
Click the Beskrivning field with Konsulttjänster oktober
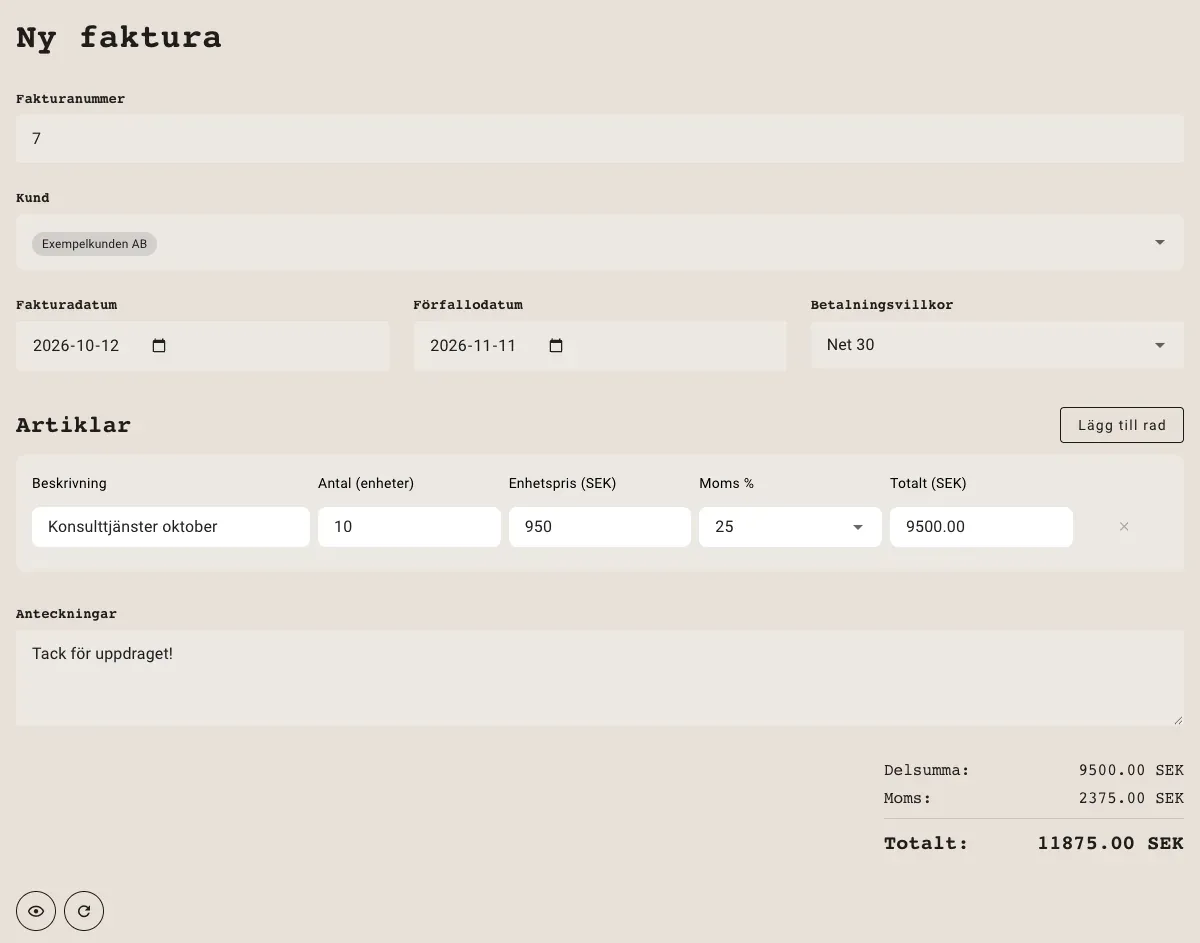[171, 527]
